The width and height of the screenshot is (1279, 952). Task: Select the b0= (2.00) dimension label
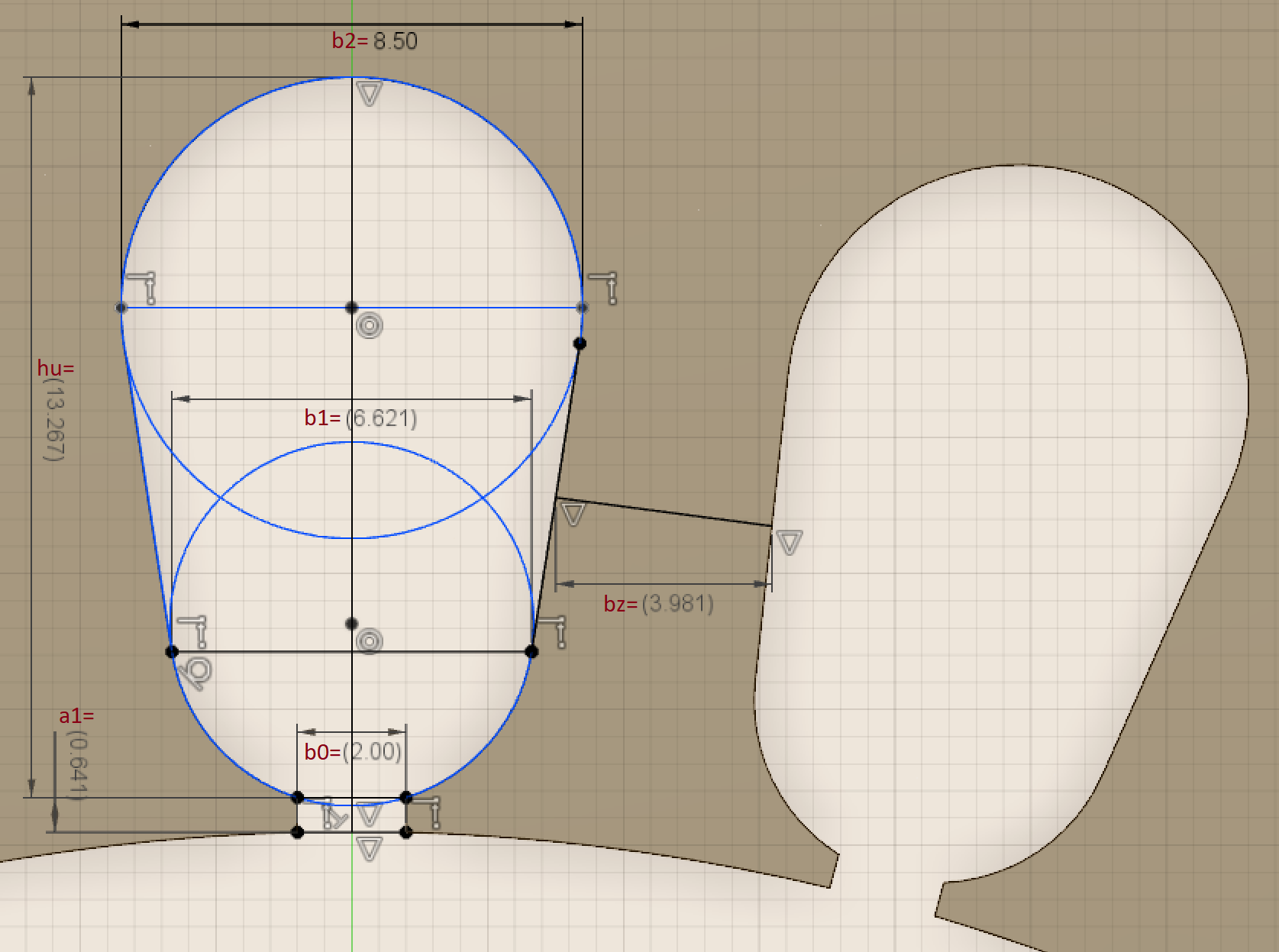click(x=353, y=752)
